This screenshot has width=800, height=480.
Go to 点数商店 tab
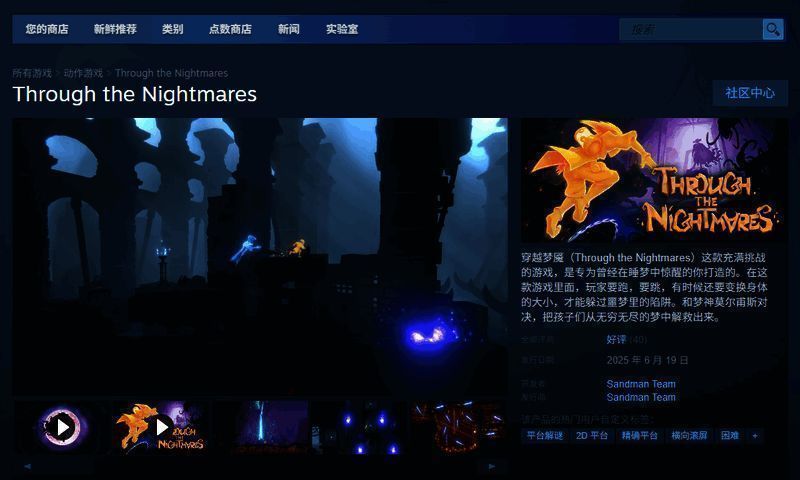(230, 29)
